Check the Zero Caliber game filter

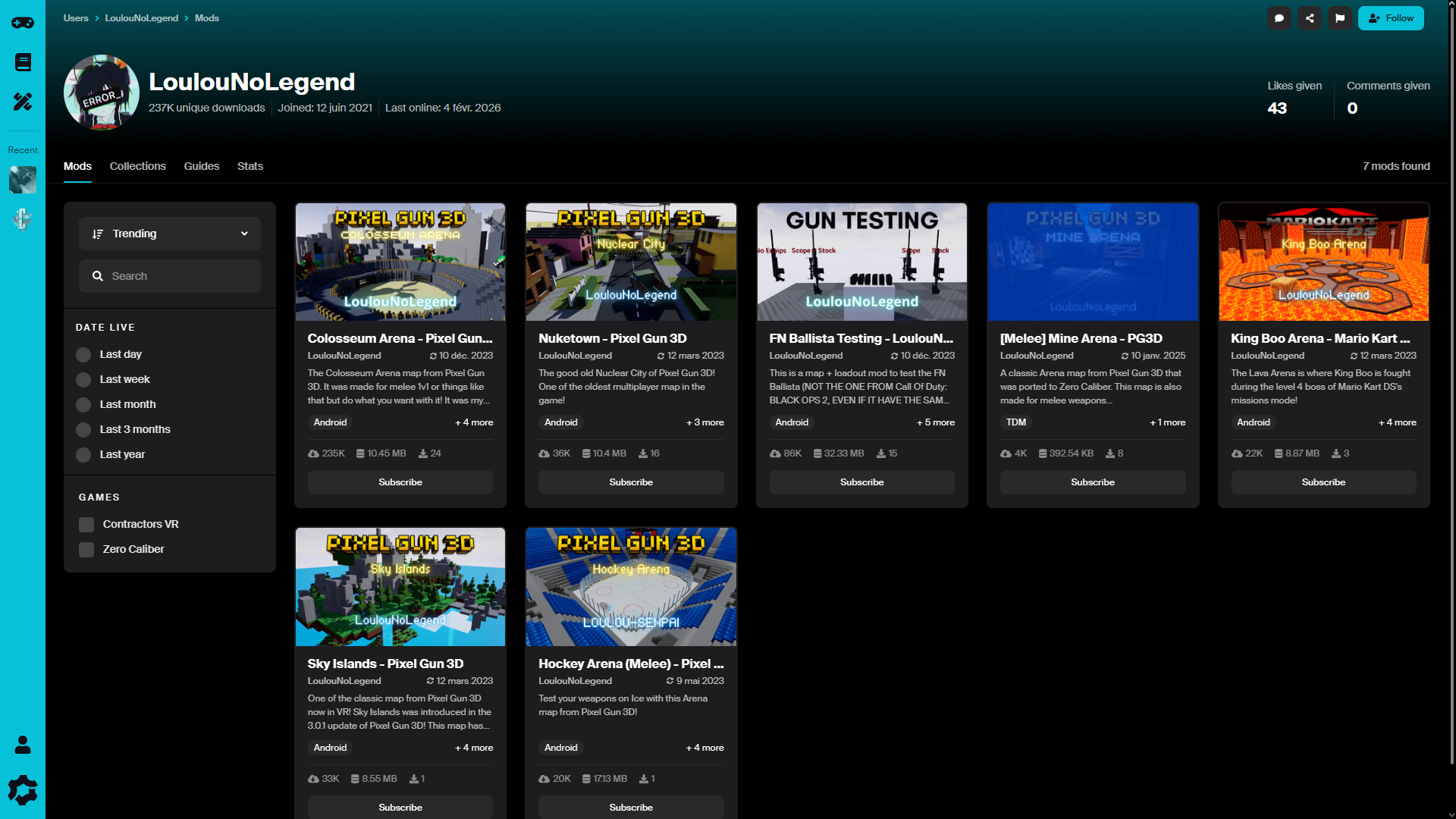tap(86, 550)
